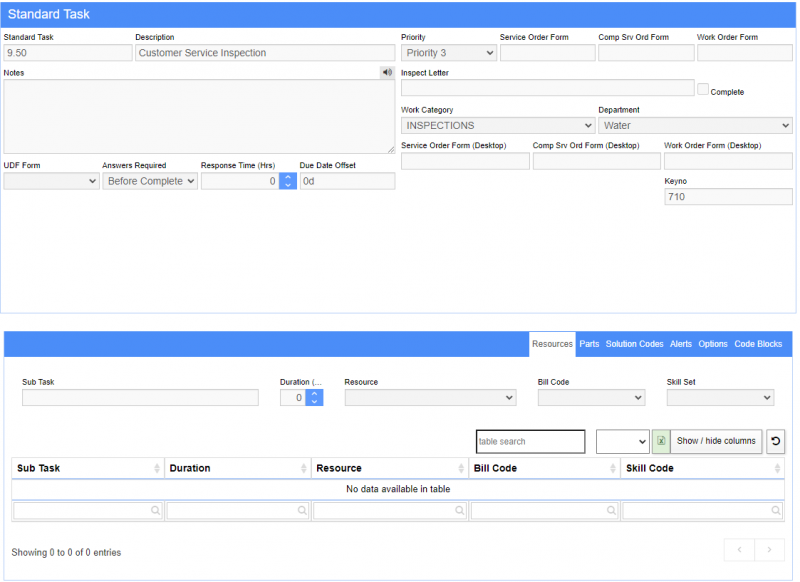Click the magnifier in the Bill Code filter
The image size is (800, 582).
click(612, 510)
